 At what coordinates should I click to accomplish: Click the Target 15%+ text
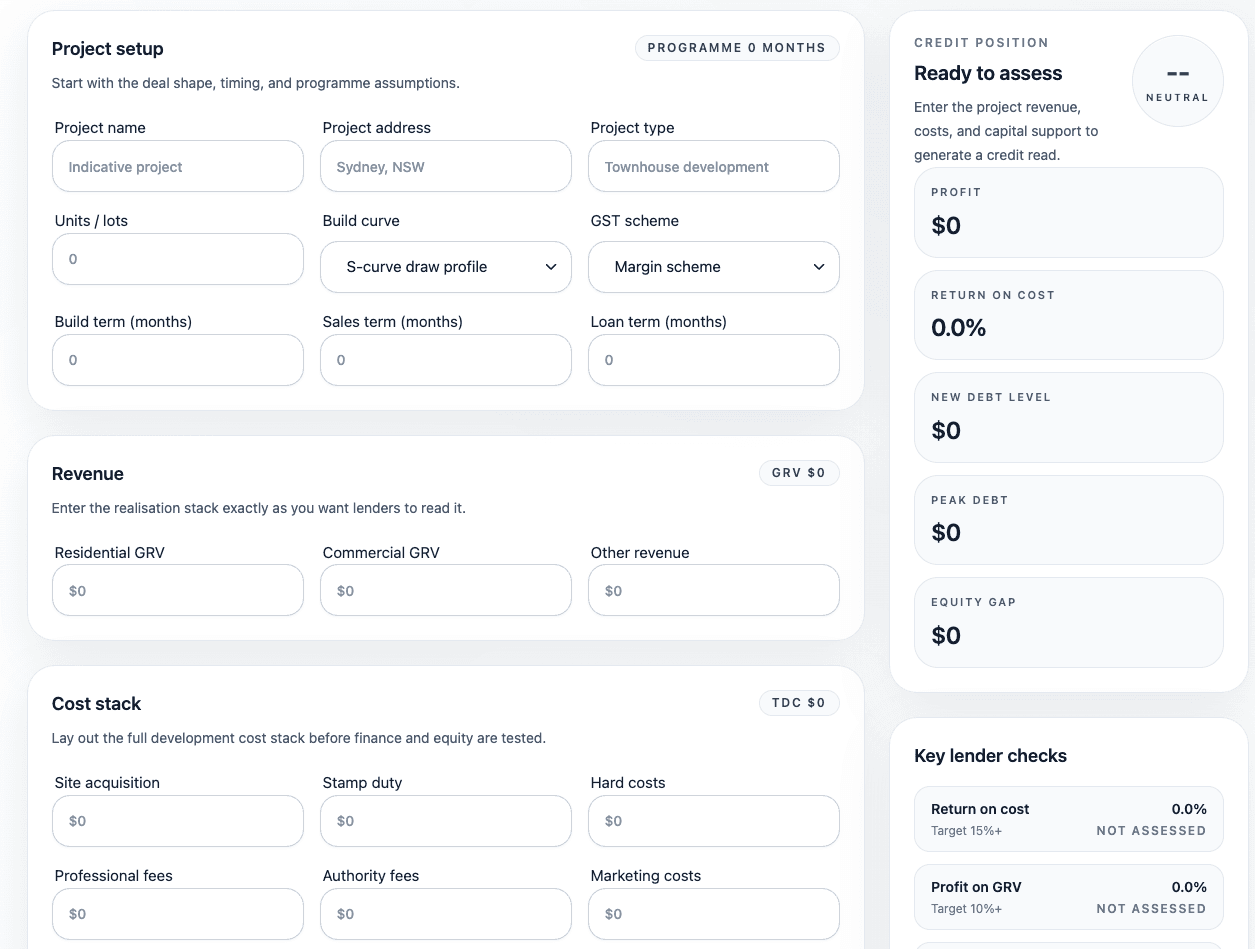966,831
